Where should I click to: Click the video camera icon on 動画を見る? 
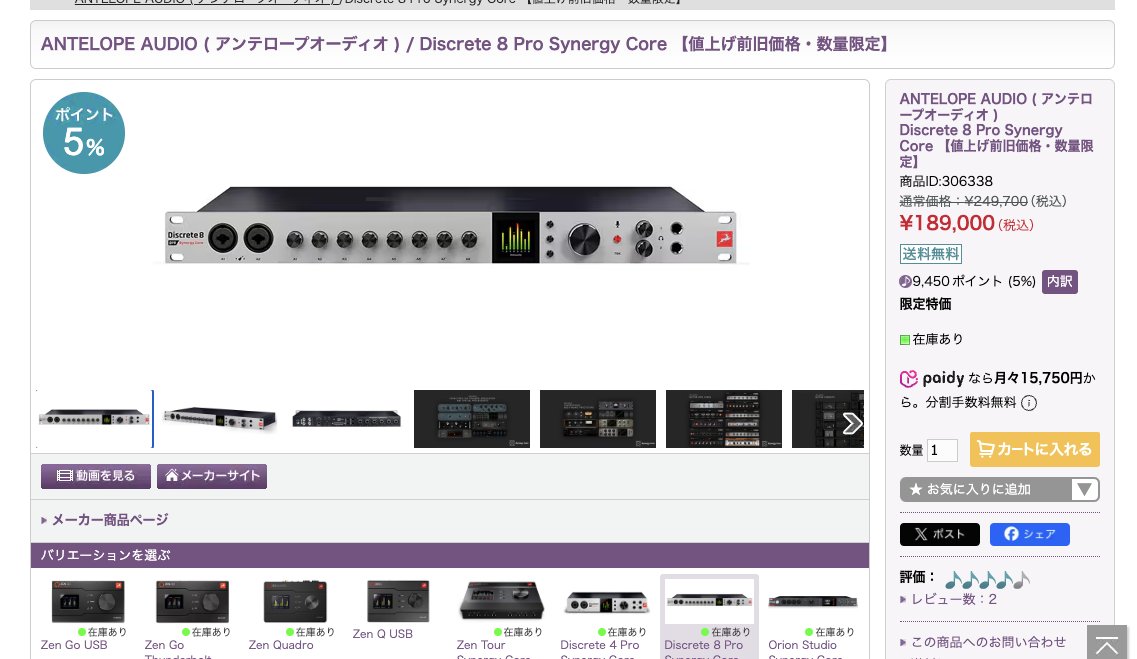pos(64,475)
